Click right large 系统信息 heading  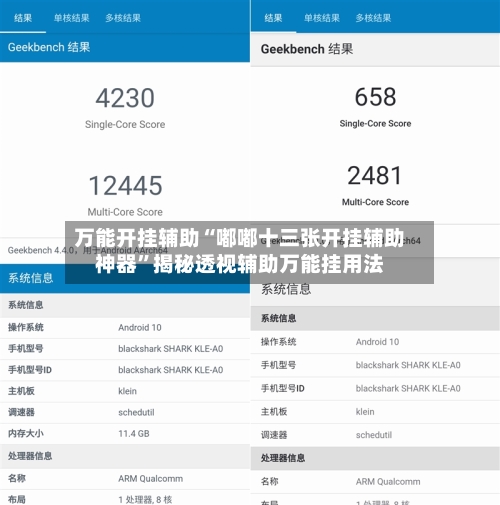(286, 289)
